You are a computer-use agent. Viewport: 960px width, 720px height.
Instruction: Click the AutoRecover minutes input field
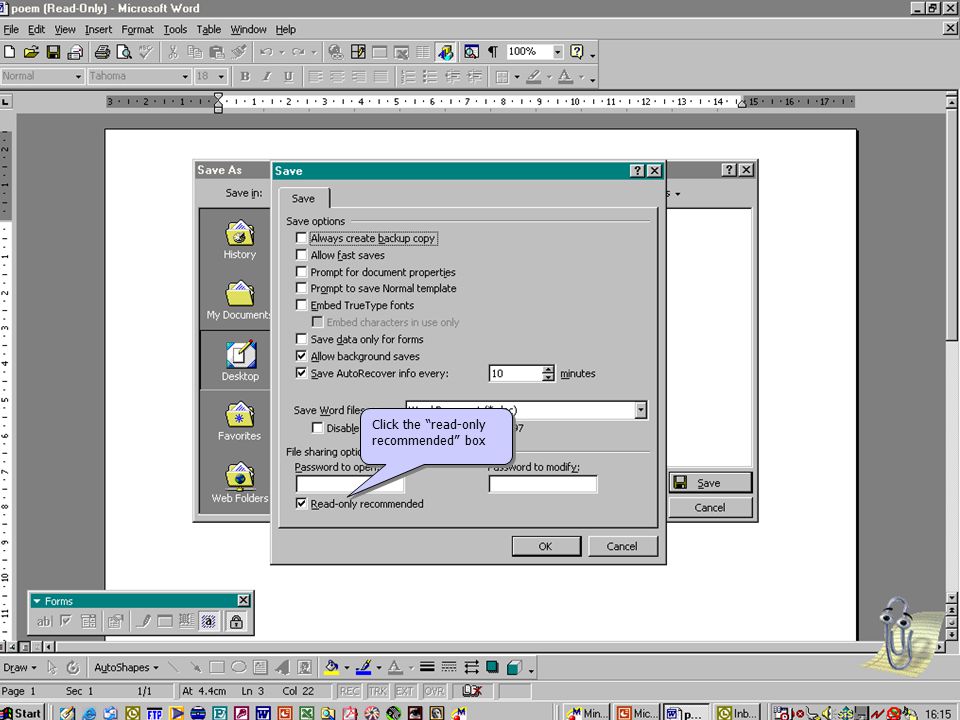point(516,373)
